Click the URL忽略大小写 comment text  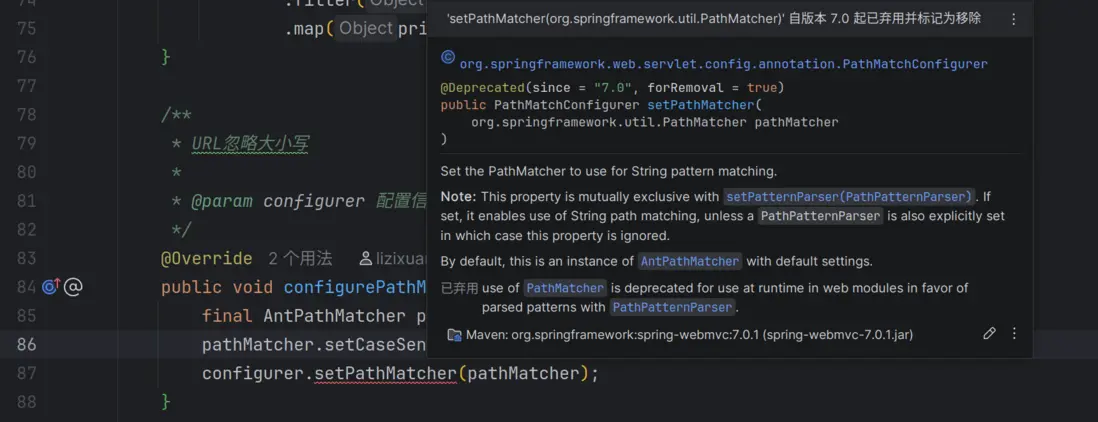click(x=250, y=144)
